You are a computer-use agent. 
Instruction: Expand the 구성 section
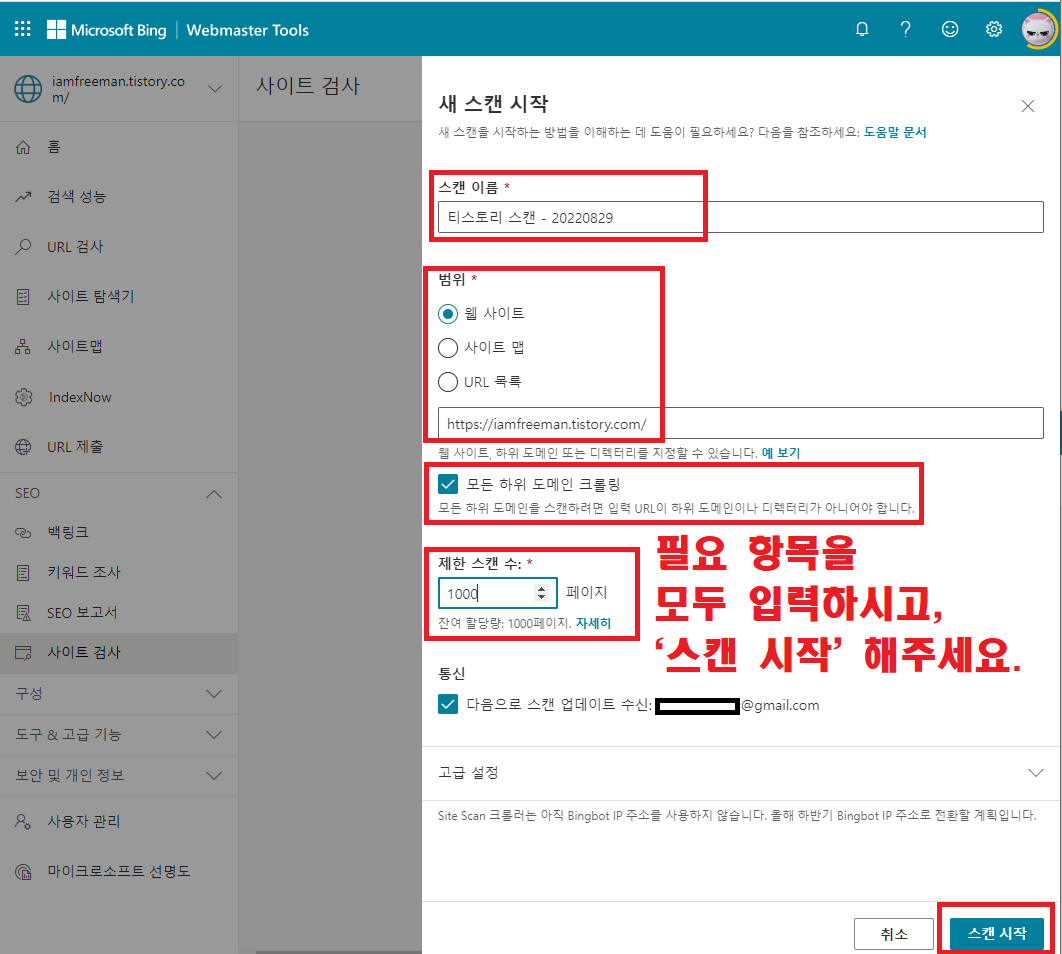tap(214, 694)
